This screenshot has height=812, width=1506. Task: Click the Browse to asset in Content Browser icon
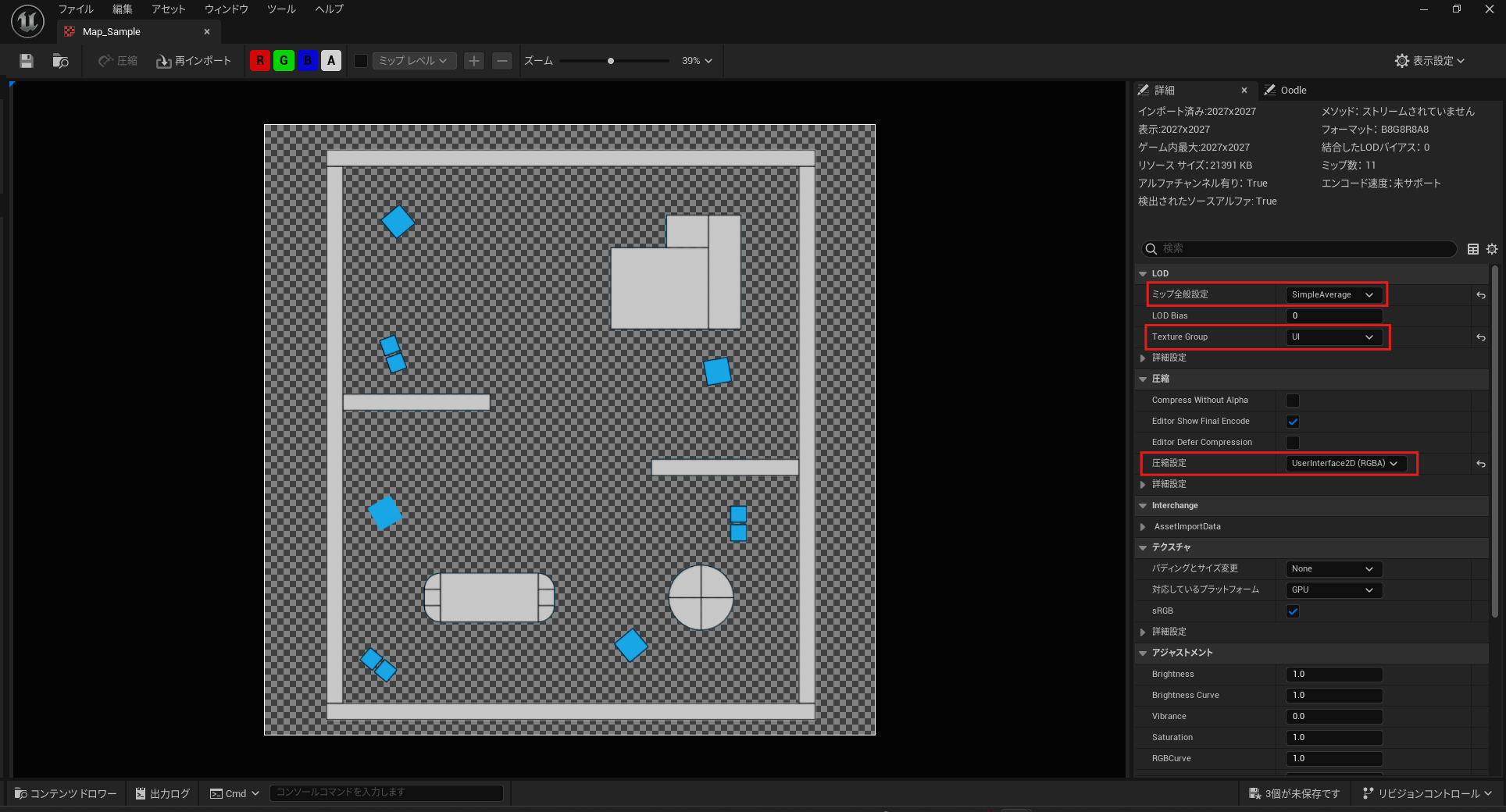click(x=60, y=61)
